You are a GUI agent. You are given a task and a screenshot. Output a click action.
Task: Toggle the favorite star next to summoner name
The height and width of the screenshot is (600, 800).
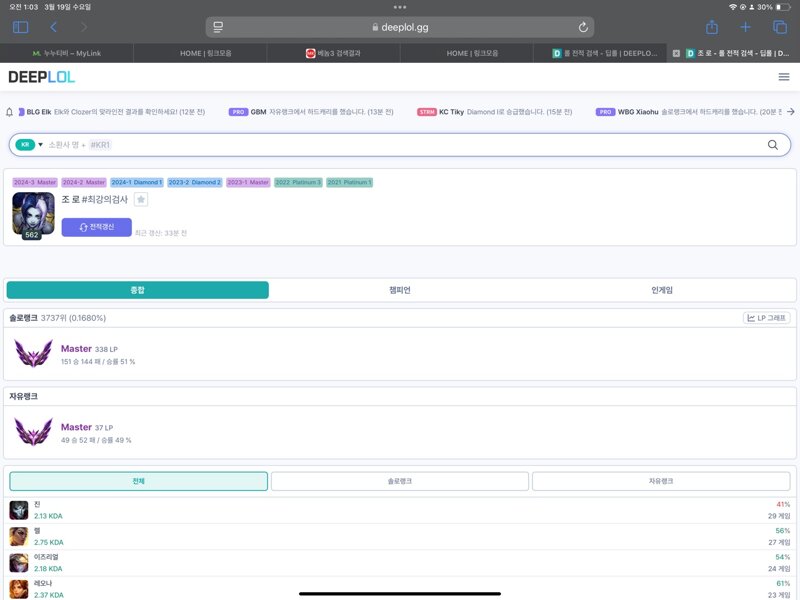(x=141, y=199)
